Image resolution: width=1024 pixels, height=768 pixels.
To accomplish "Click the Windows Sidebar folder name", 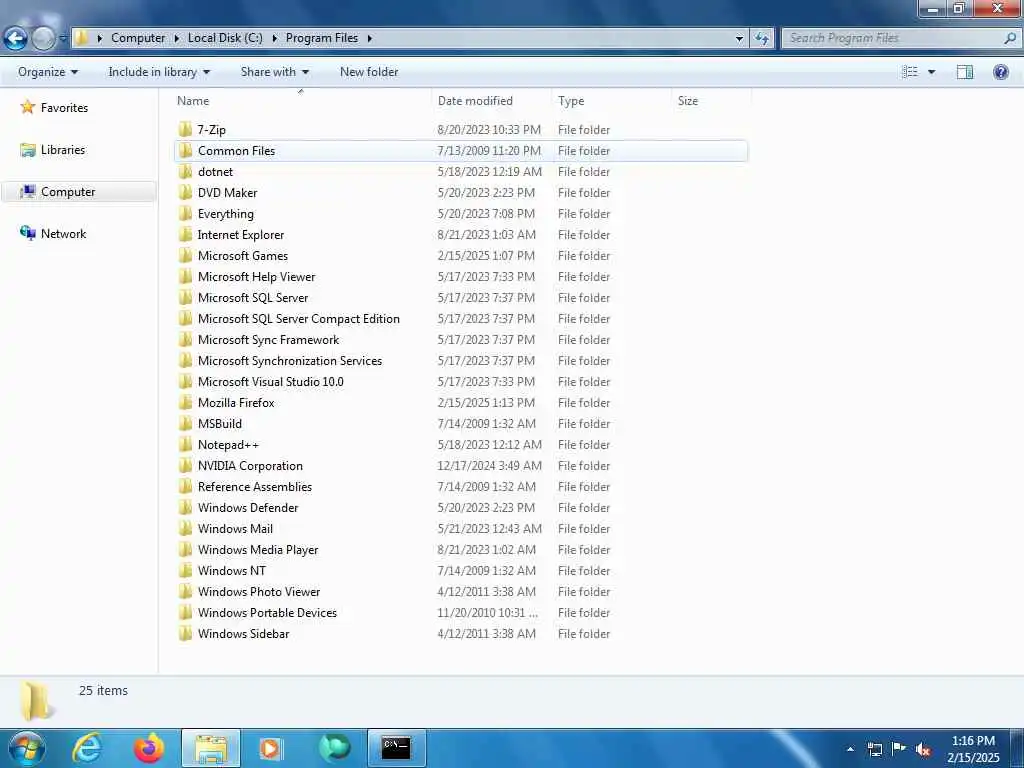I will [x=243, y=633].
